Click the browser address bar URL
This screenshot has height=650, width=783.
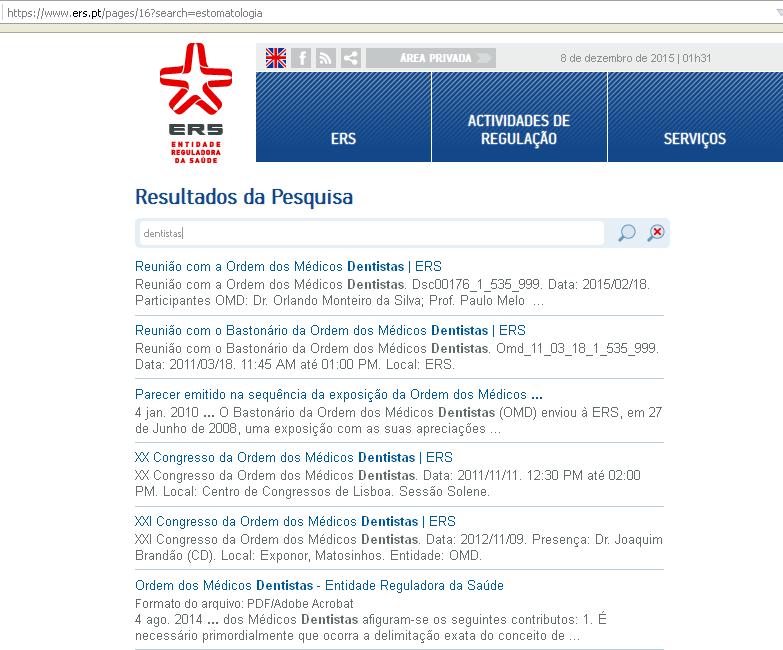point(135,13)
